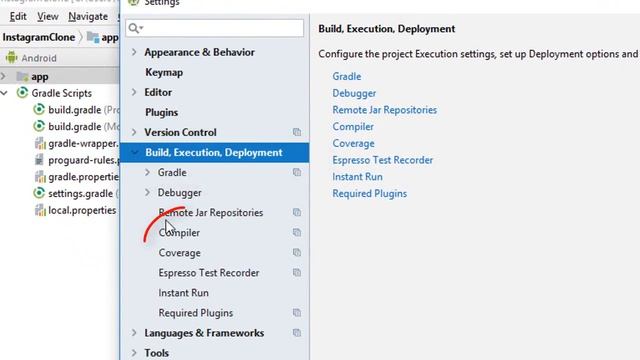Select Instant Run in settings tree
The width and height of the screenshot is (640, 360).
point(183,293)
